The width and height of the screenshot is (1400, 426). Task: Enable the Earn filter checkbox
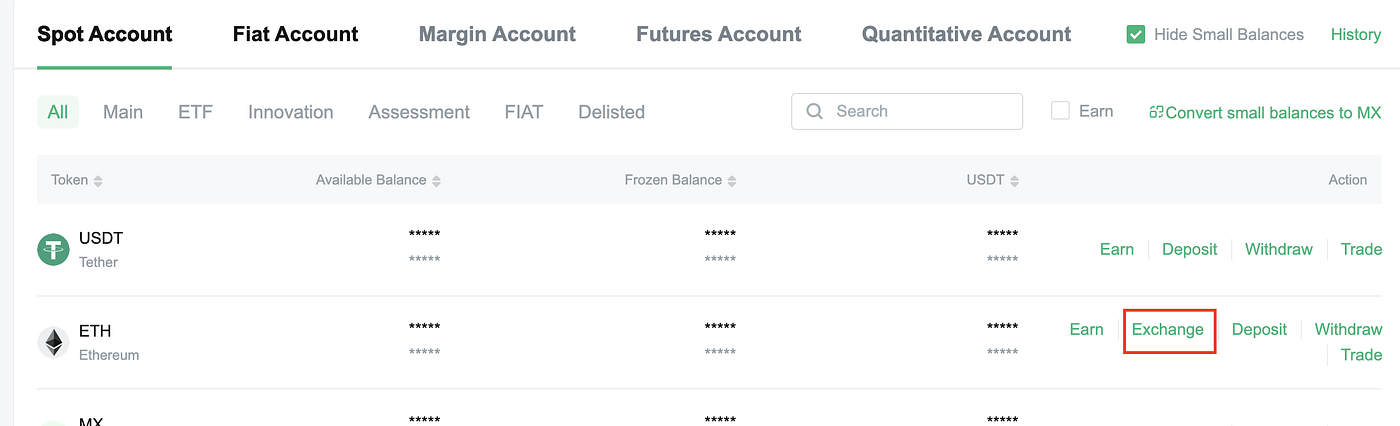pos(1061,111)
